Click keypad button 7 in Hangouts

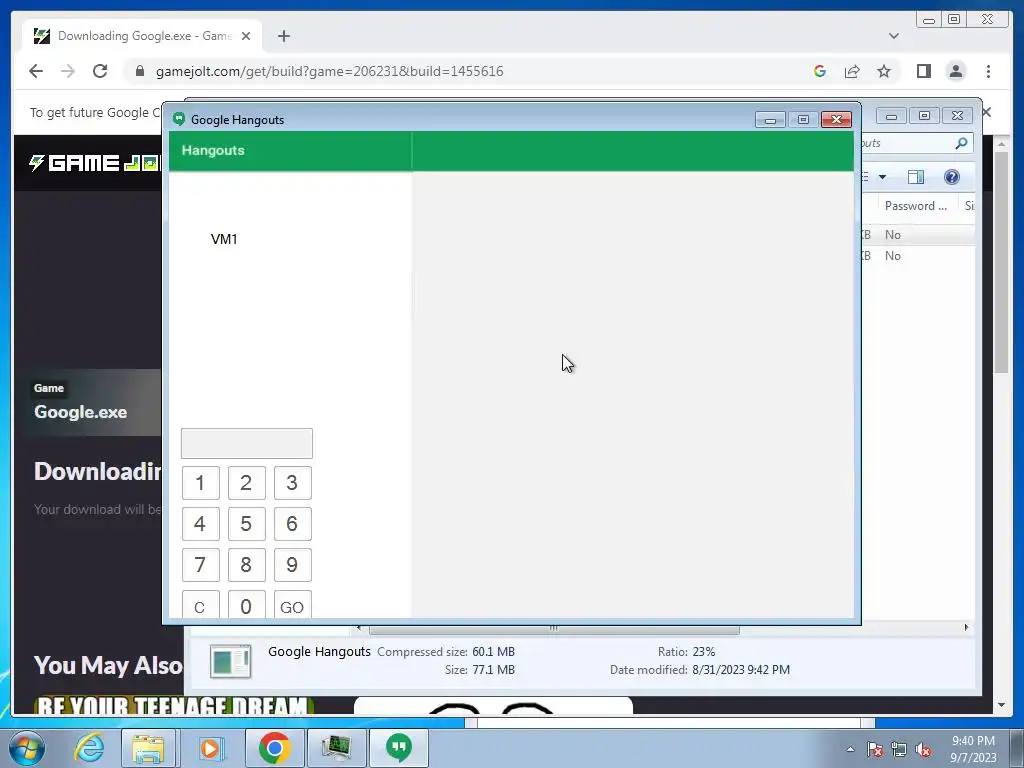pos(200,565)
